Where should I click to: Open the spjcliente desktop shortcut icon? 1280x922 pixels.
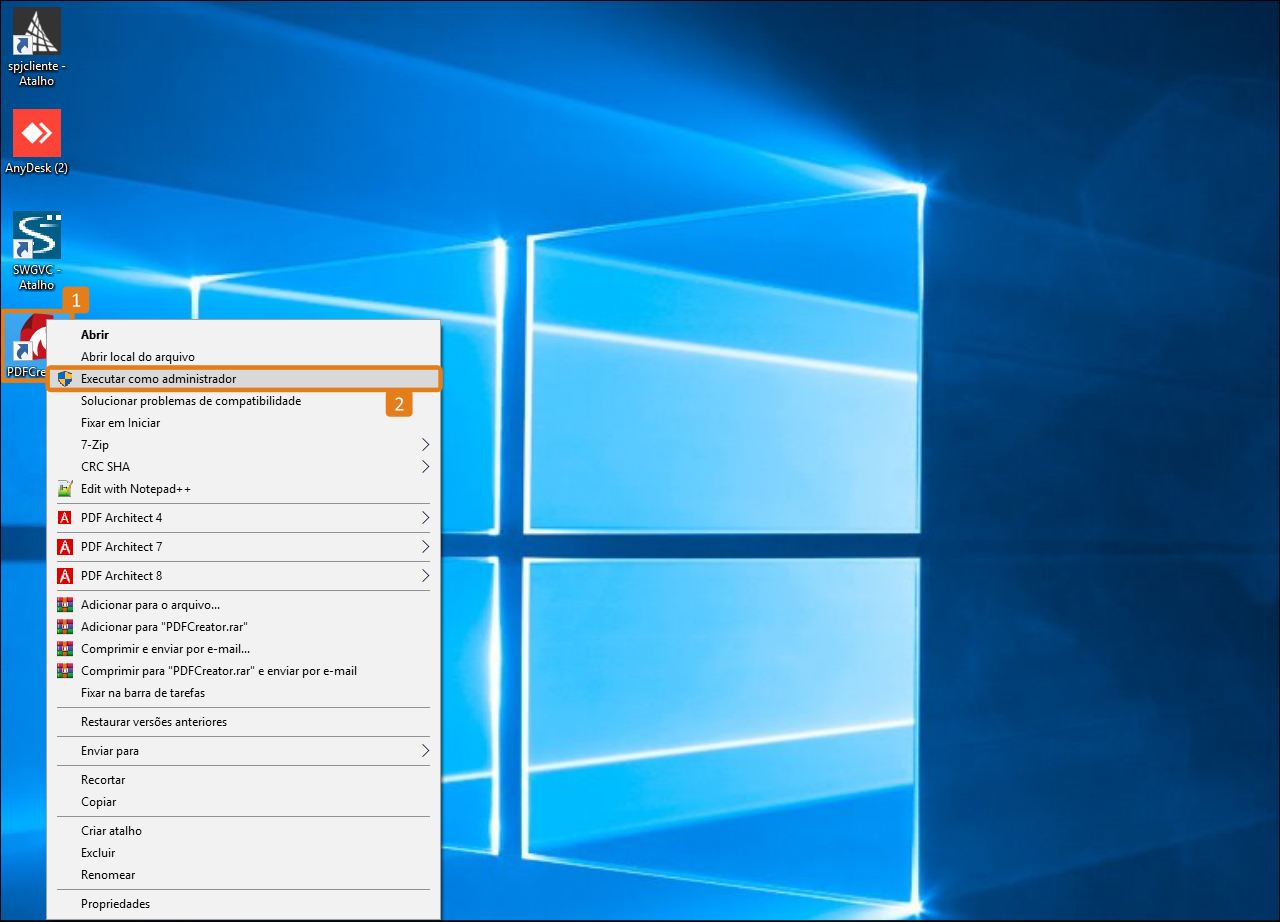pos(37,32)
